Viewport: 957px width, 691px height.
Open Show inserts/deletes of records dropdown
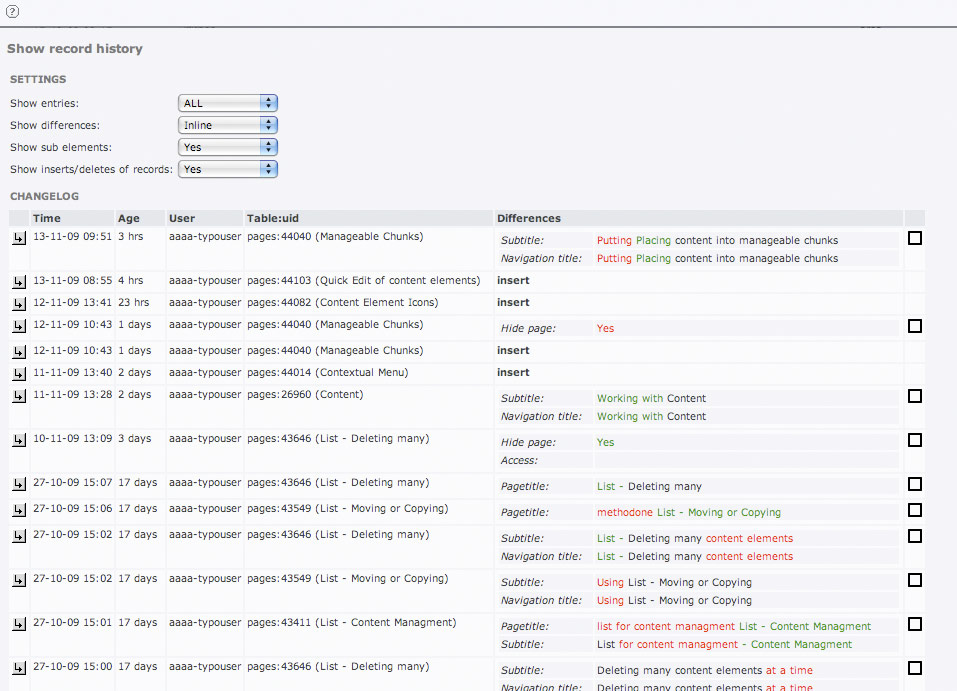point(227,169)
